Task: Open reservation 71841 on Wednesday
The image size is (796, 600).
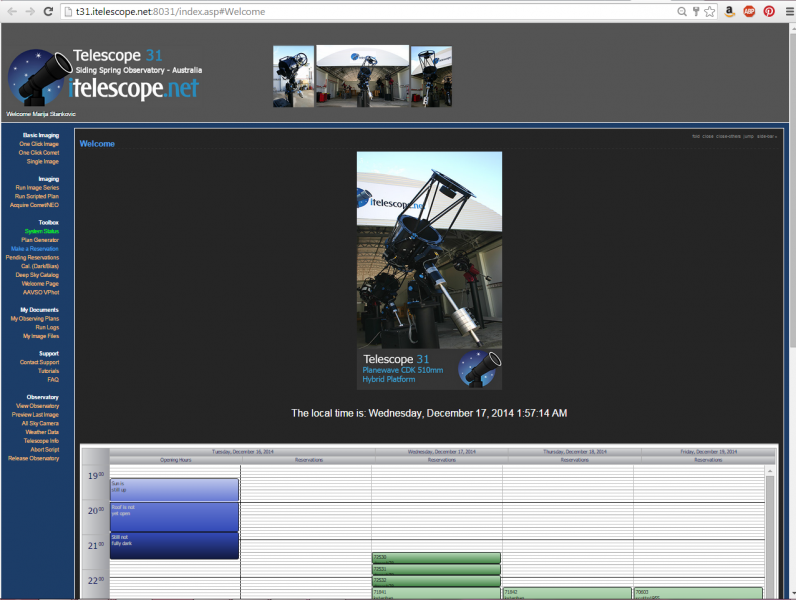Action: pos(437,593)
